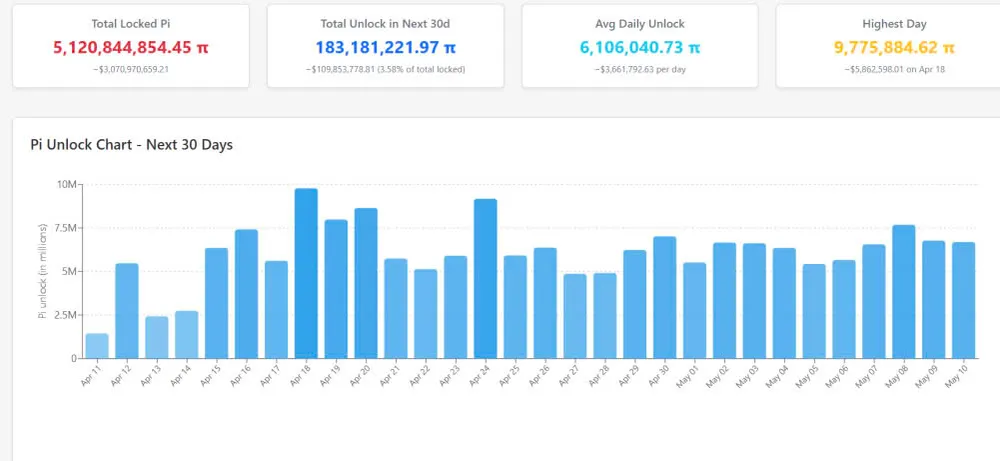
Task: Select the Apr 24 bar
Action: [485, 278]
